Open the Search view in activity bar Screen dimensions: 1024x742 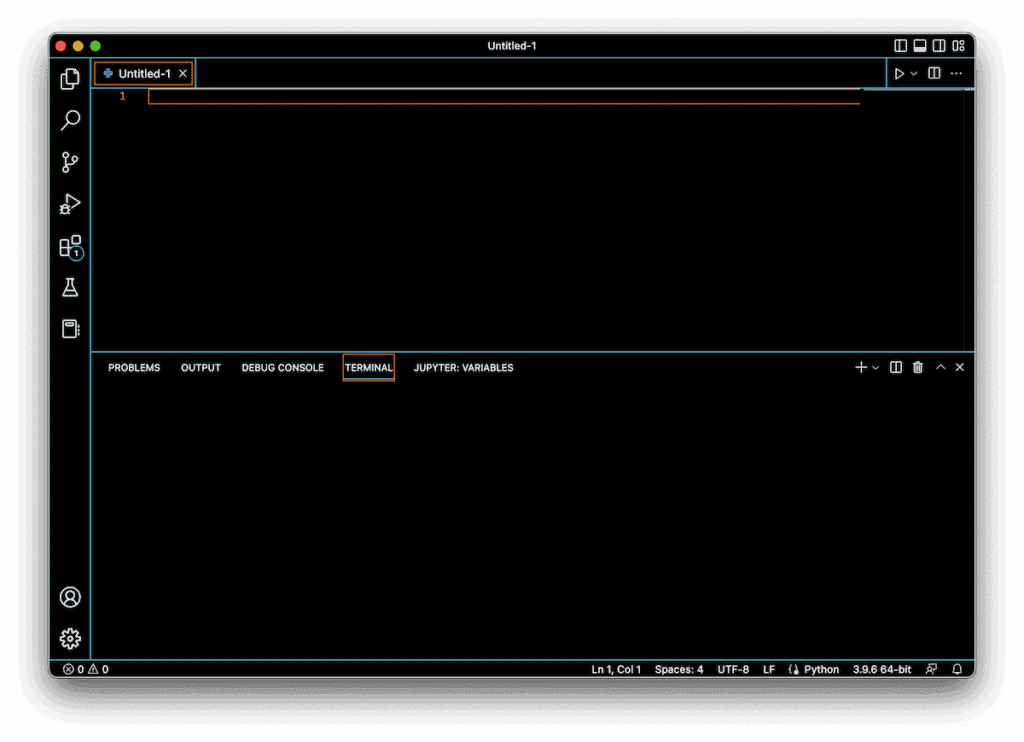[70, 121]
